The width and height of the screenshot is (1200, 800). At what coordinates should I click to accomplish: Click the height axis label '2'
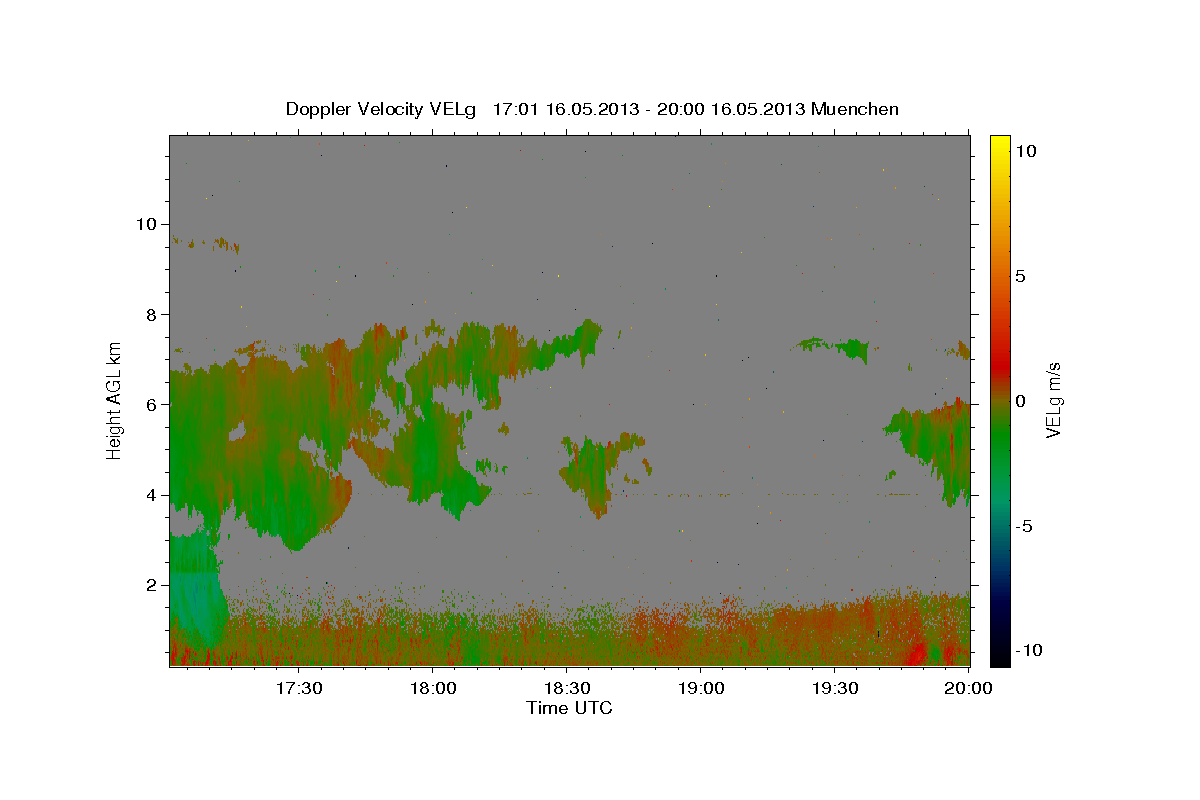pos(150,584)
